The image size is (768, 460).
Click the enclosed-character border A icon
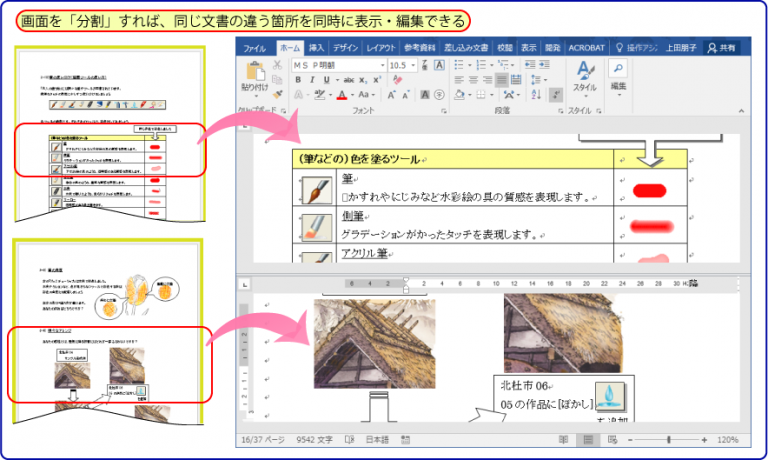439,65
